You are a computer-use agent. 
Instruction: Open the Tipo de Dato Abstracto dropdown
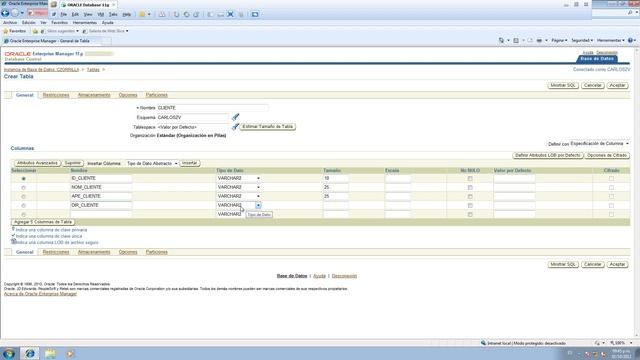tap(152, 163)
